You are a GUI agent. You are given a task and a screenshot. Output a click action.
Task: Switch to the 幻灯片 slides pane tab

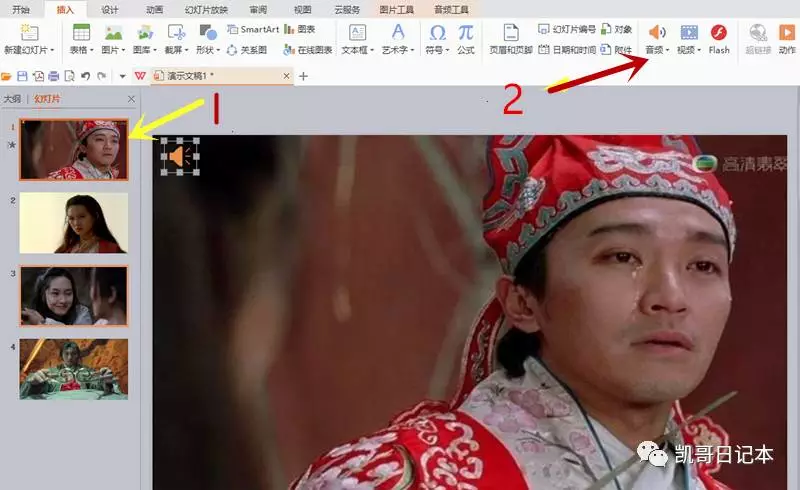(47, 99)
